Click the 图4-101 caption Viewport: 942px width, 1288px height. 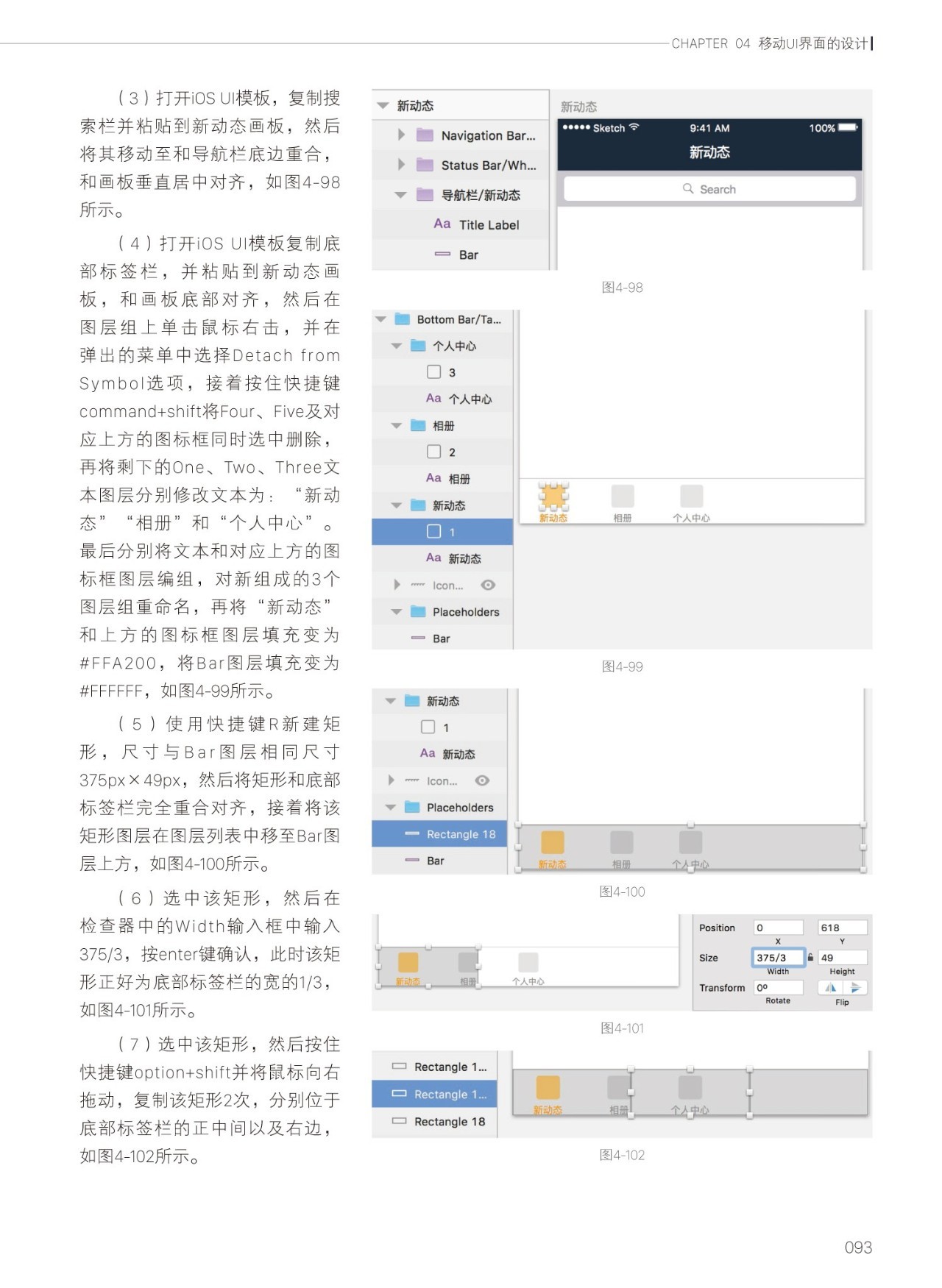[x=623, y=1028]
